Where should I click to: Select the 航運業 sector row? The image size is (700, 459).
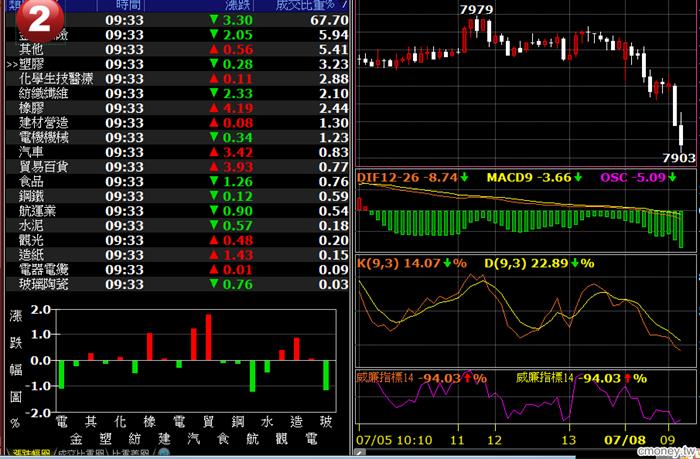[x=177, y=211]
